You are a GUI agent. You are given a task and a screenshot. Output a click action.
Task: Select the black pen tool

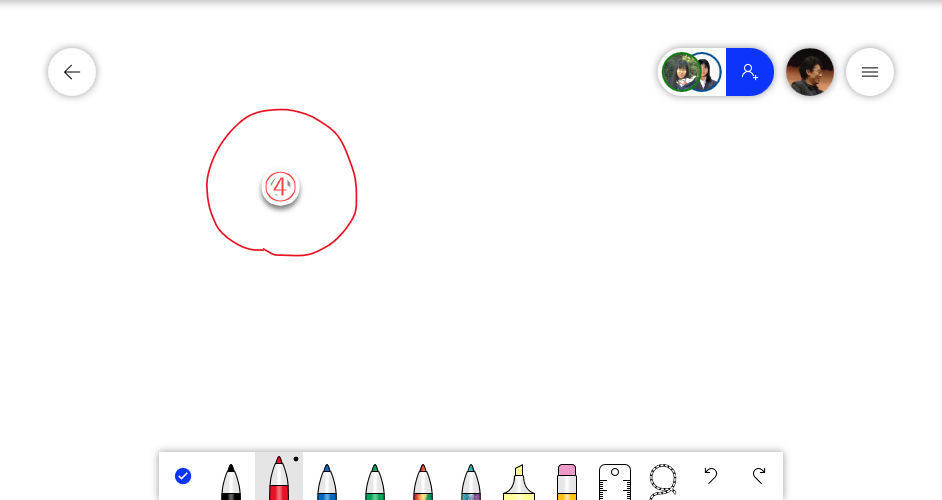[x=231, y=481]
